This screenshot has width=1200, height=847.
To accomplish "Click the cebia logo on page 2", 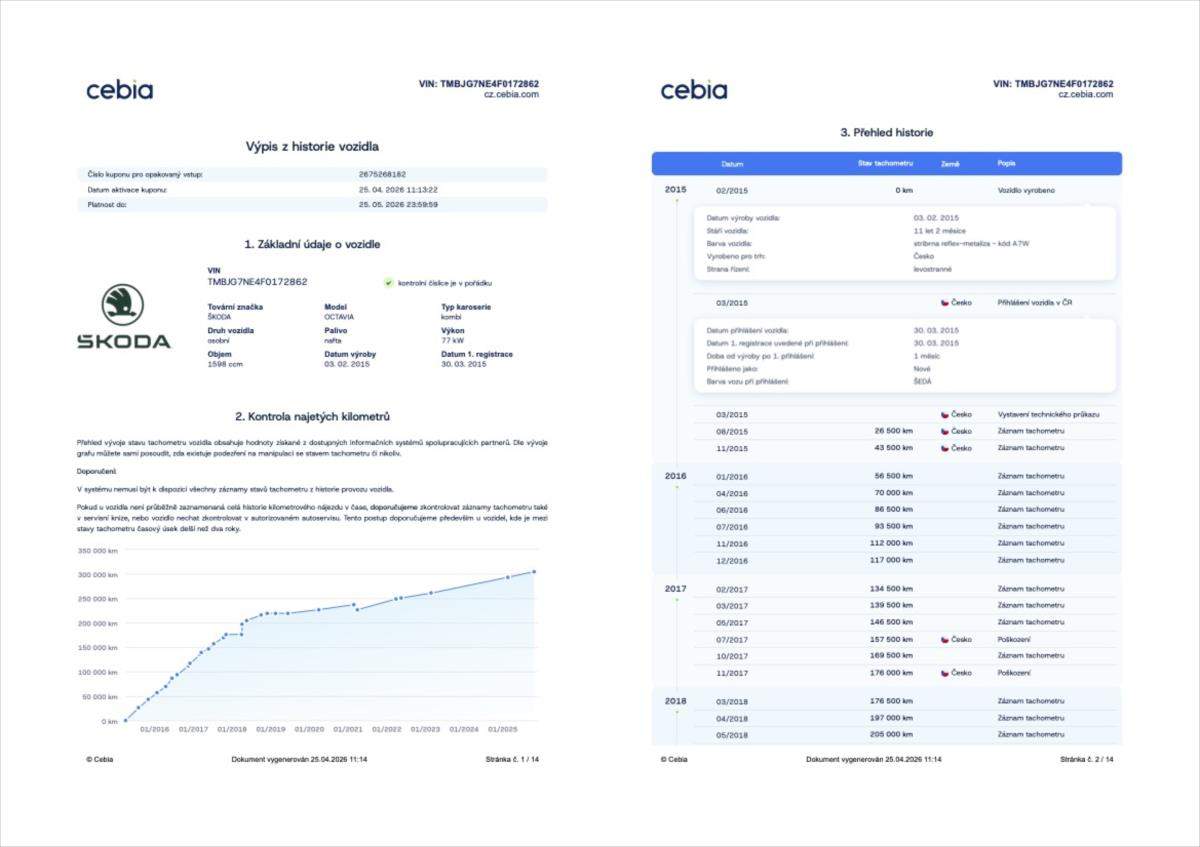I will click(693, 90).
